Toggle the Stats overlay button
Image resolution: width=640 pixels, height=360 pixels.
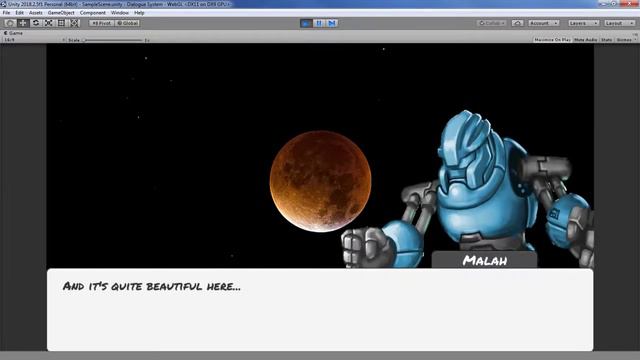[x=607, y=40]
